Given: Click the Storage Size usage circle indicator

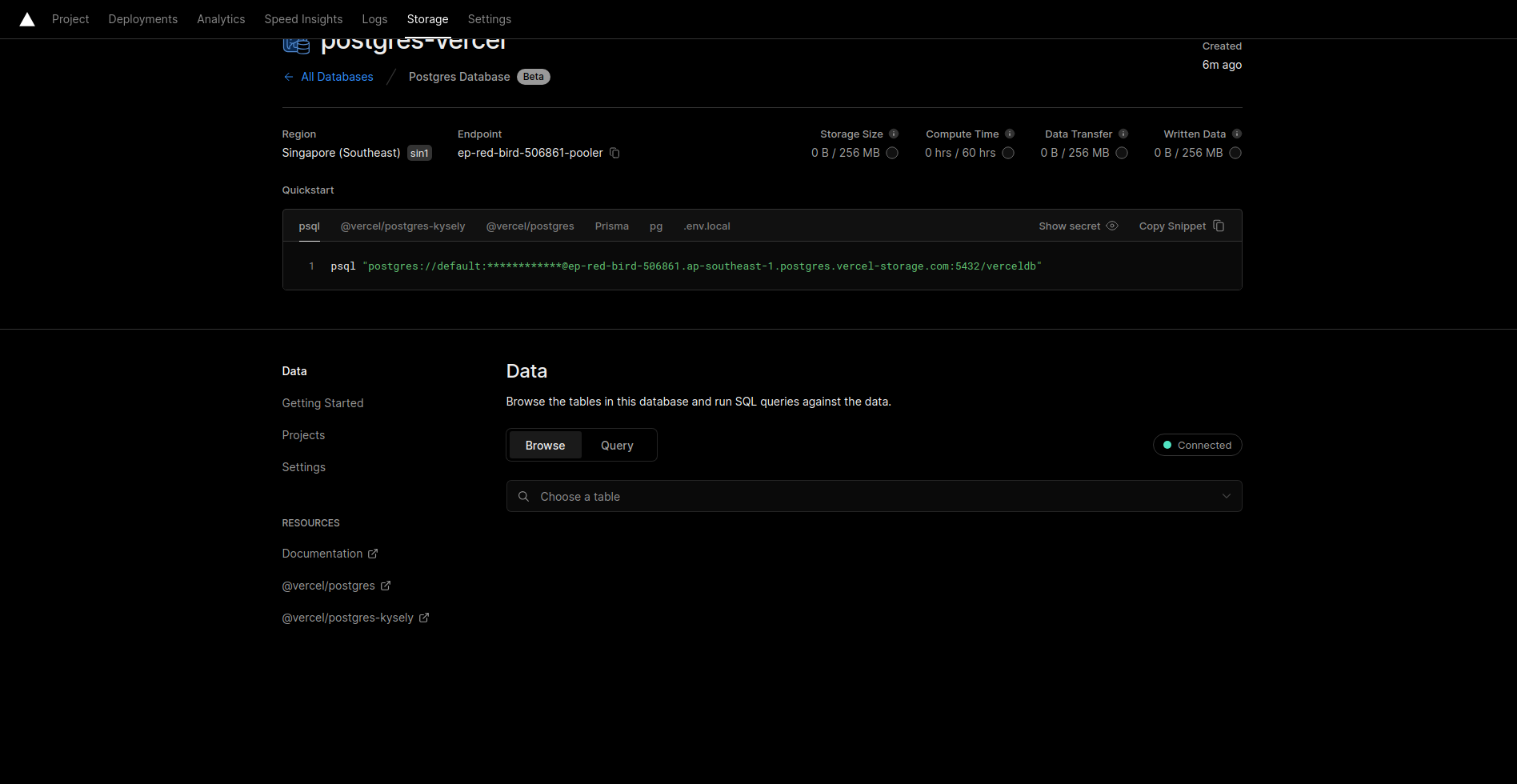Looking at the screenshot, I should coord(892,153).
